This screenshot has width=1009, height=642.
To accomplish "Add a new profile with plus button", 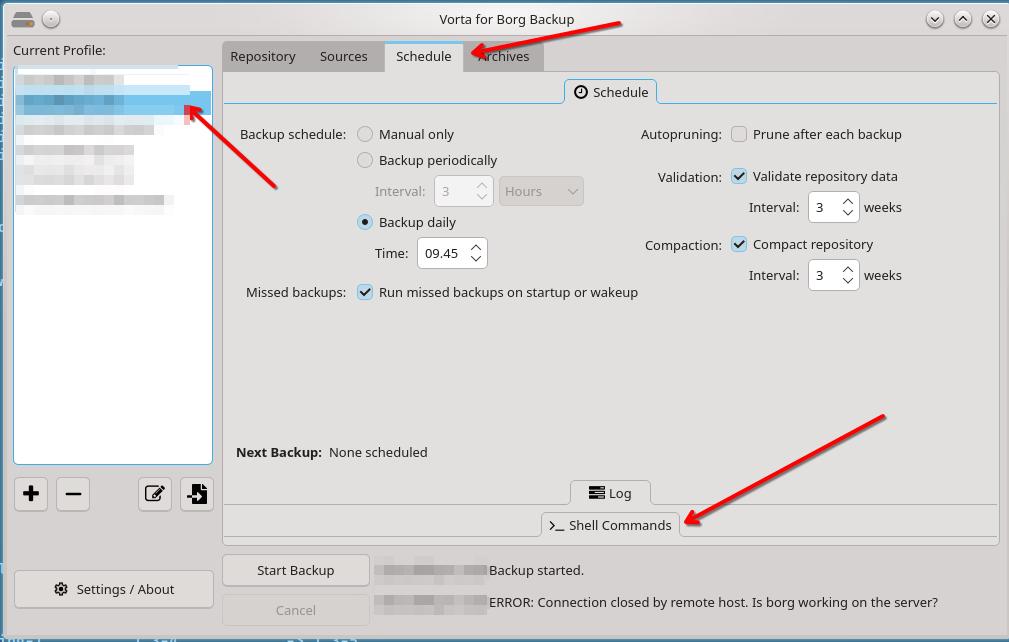I will coord(31,494).
